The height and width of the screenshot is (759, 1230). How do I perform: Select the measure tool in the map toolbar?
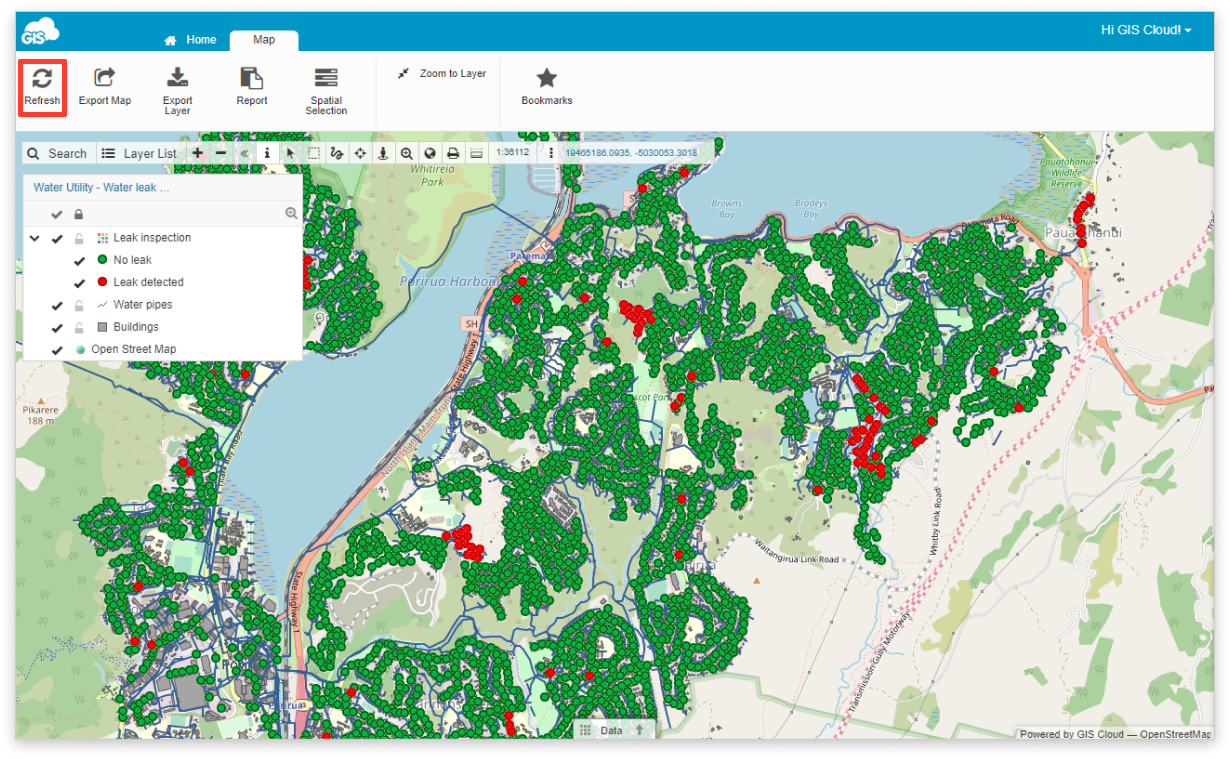pyautogui.click(x=338, y=152)
